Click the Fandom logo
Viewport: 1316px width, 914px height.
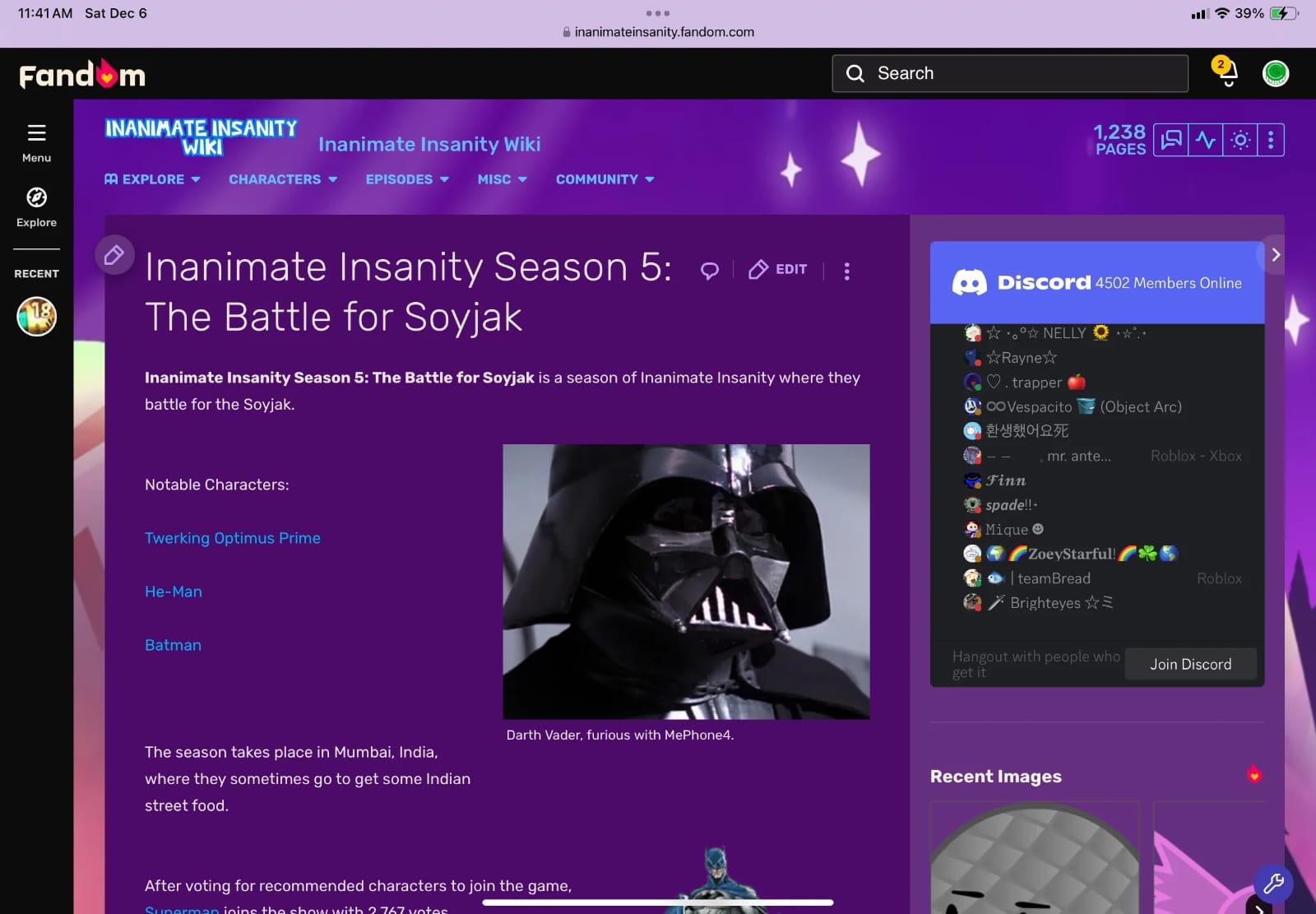pos(82,75)
